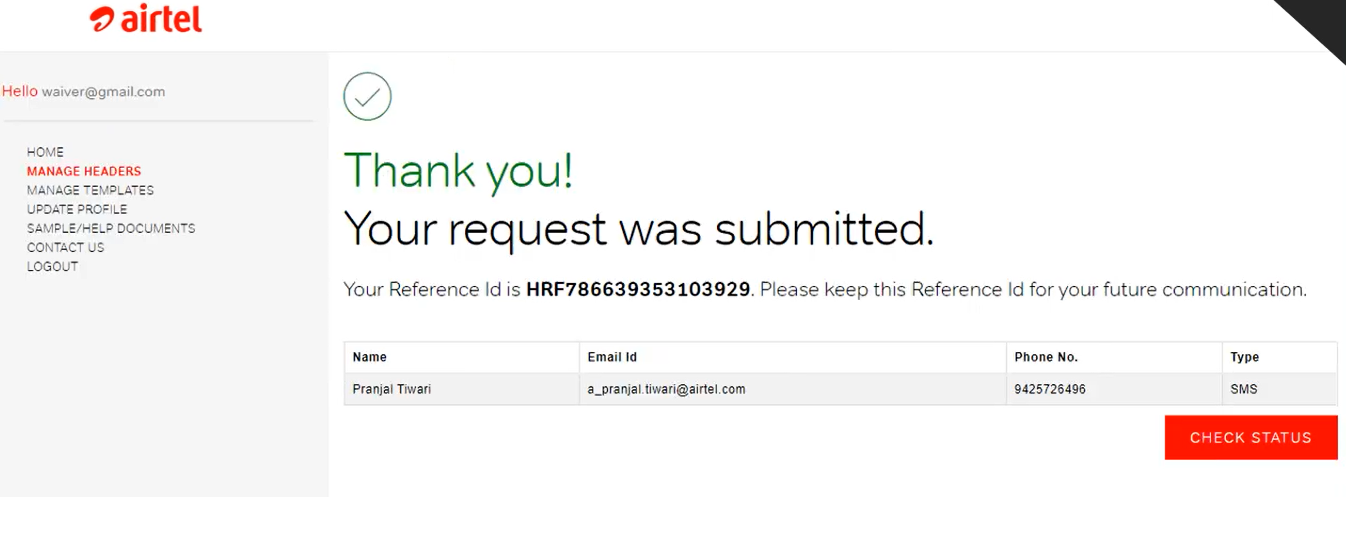
Task: Open Manage Templates page
Action: pos(90,190)
